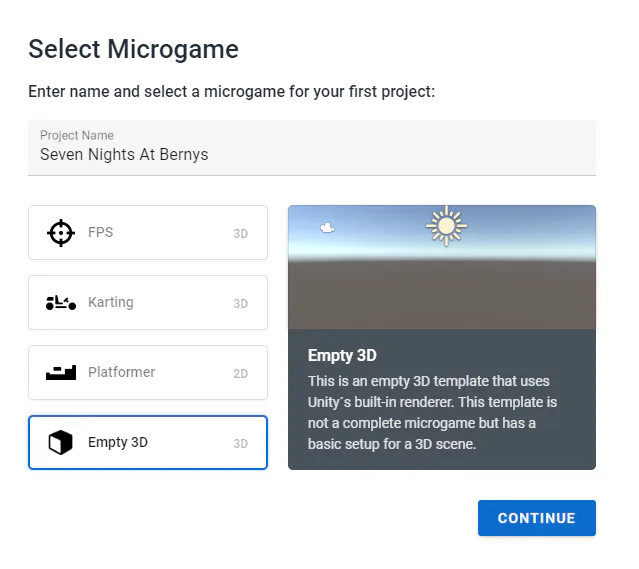
Task: Click the Empty 3D cube icon
Action: coord(61,443)
